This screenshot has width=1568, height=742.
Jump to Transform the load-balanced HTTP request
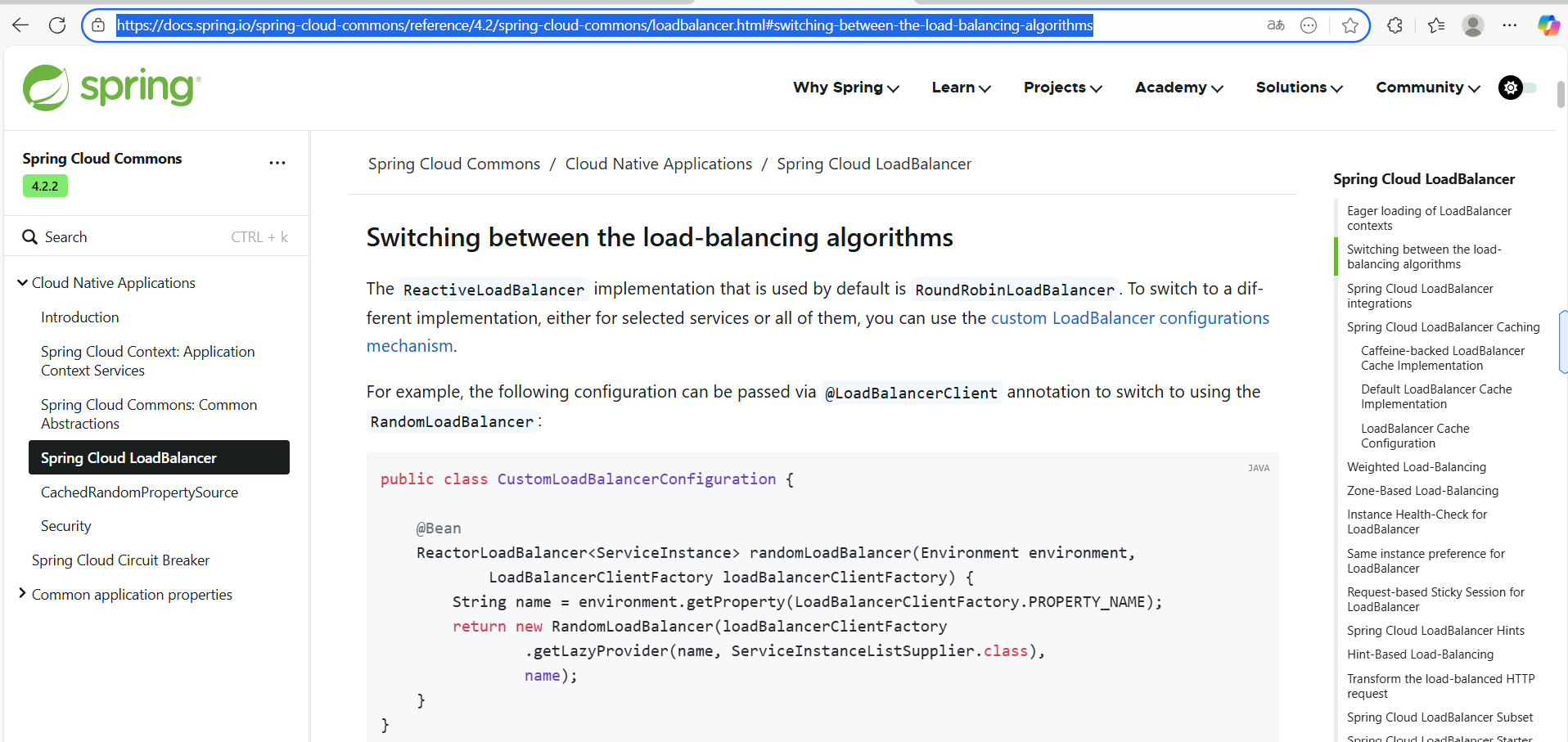1441,686
